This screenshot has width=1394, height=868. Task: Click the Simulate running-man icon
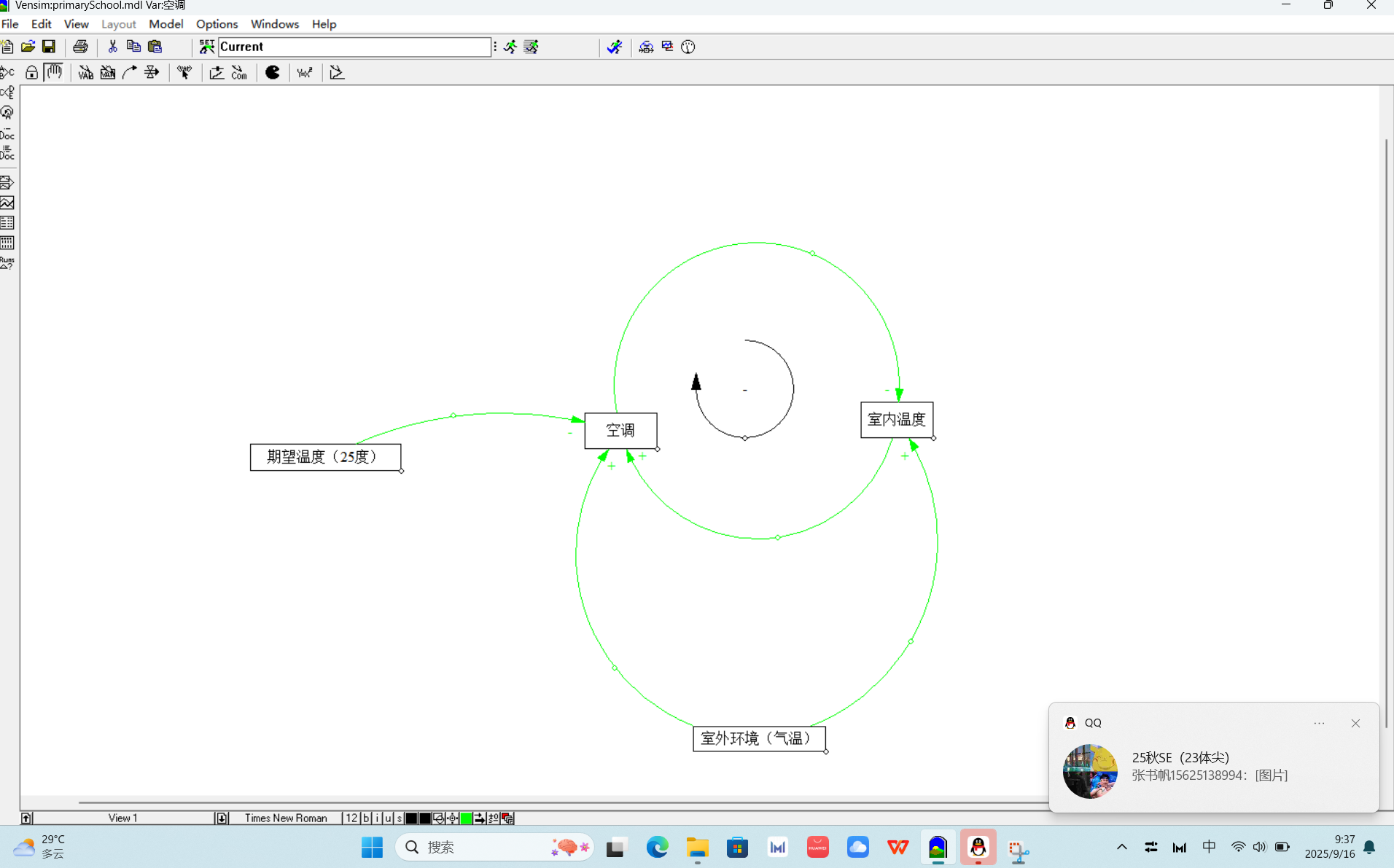point(510,47)
